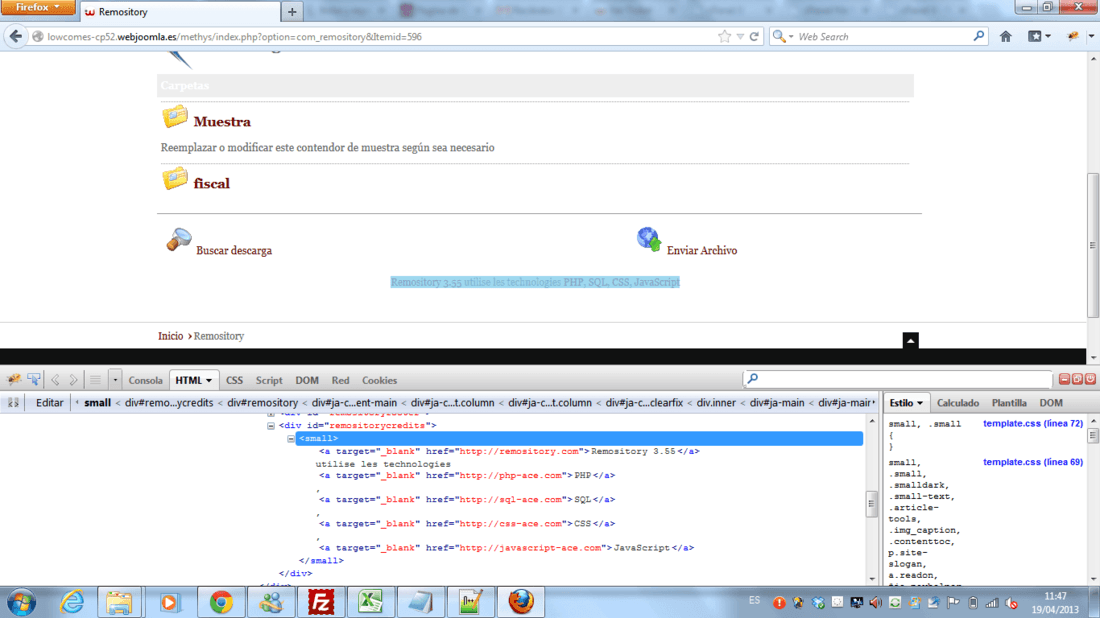This screenshot has height=618, width=1100.
Task: Collapse the remositorycredits div node
Action: (271, 425)
